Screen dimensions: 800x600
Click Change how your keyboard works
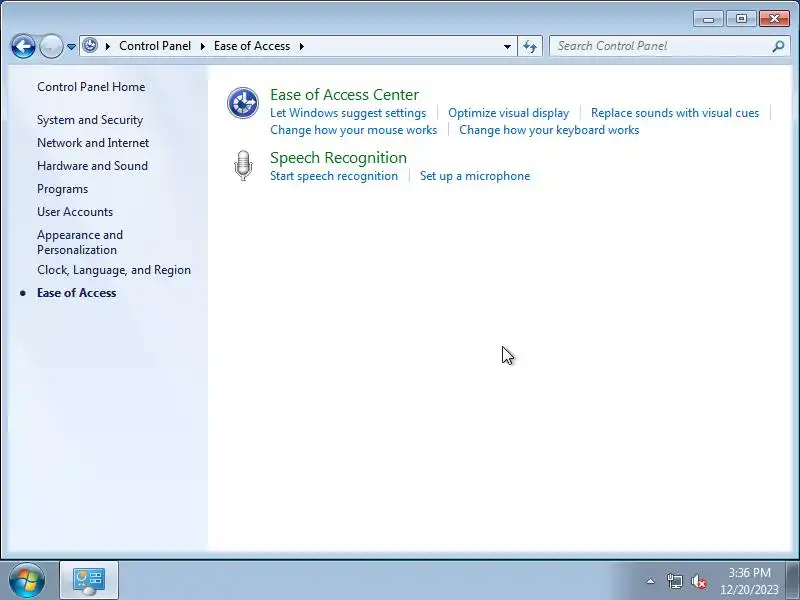549,130
